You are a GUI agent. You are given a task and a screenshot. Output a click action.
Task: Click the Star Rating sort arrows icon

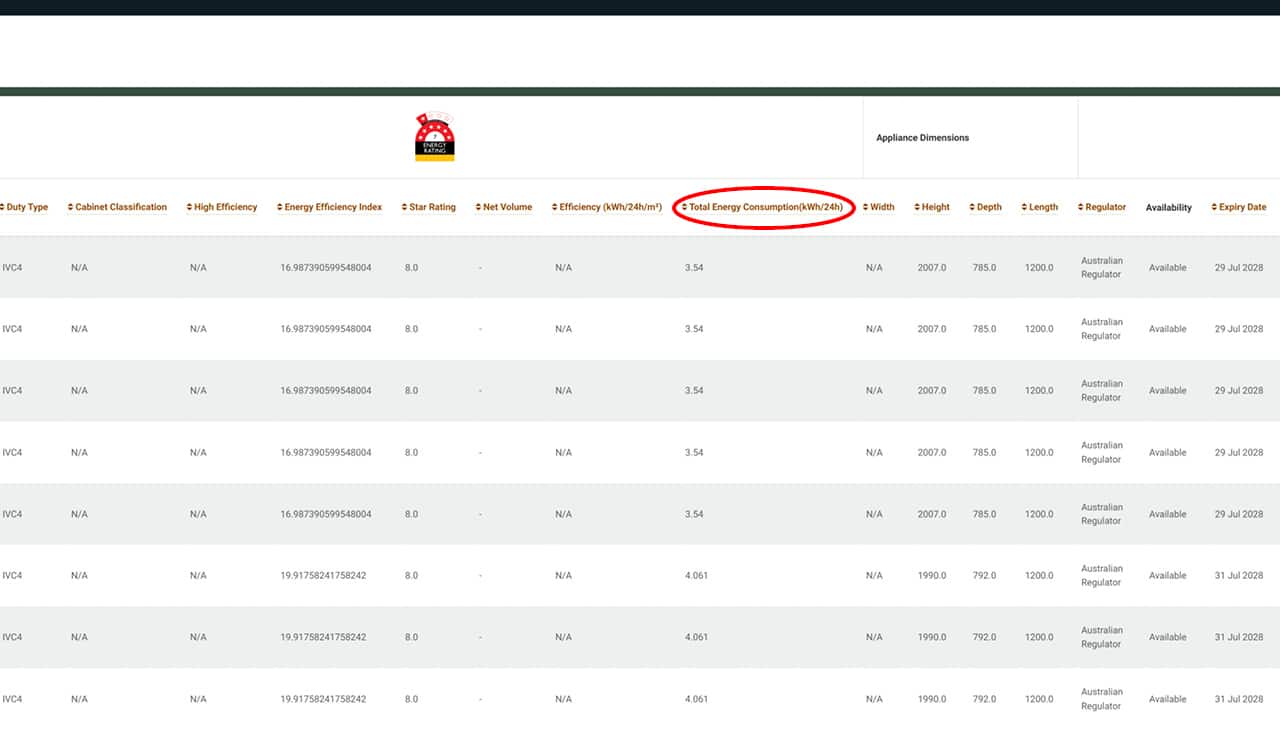pos(405,208)
